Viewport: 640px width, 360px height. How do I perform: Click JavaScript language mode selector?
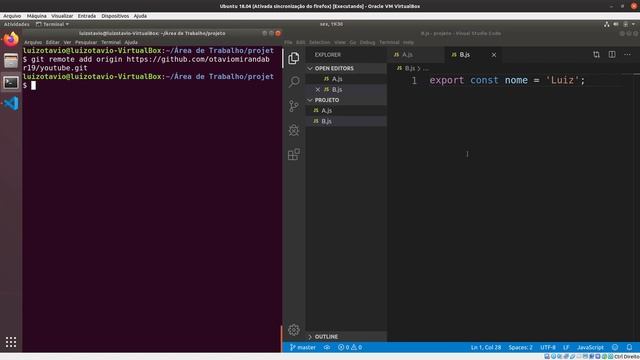pyautogui.click(x=590, y=347)
